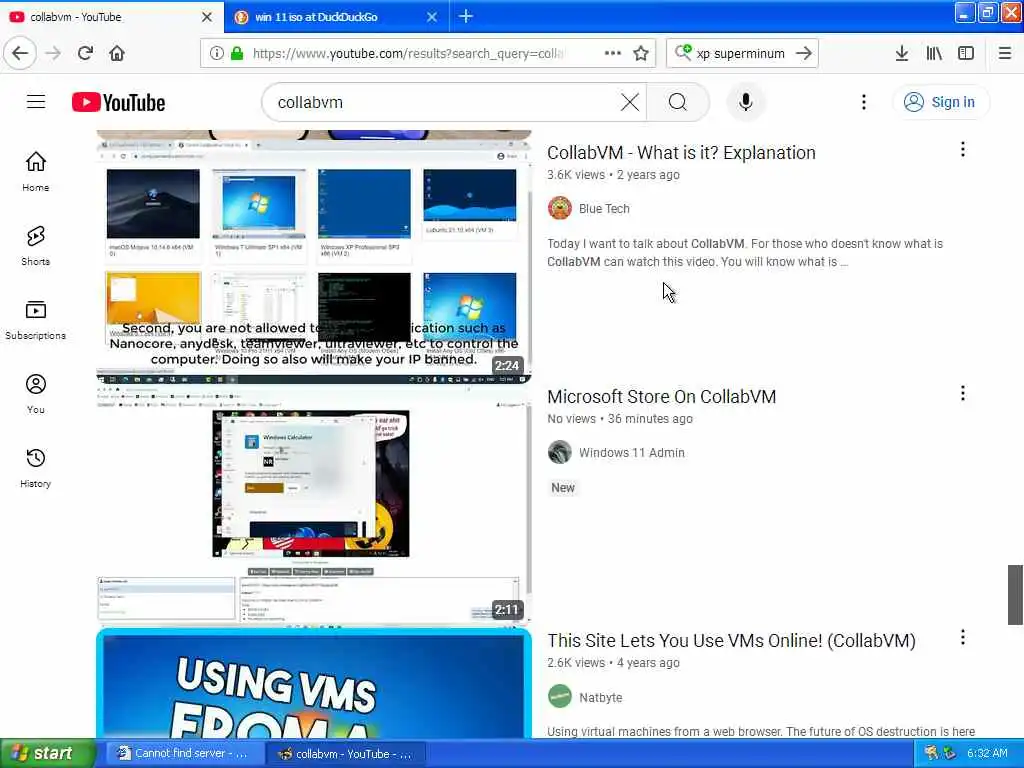Submit the xp superminum search arrow
The height and width of the screenshot is (768, 1024).
[804, 53]
